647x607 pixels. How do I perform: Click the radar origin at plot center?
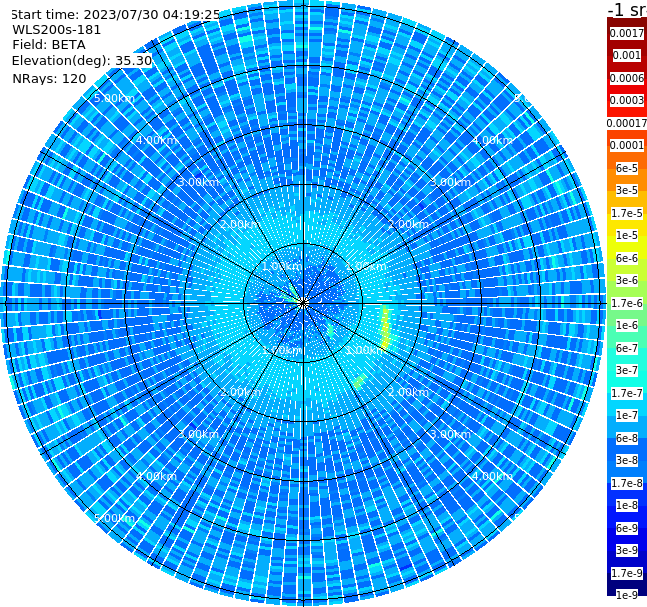click(x=303, y=303)
